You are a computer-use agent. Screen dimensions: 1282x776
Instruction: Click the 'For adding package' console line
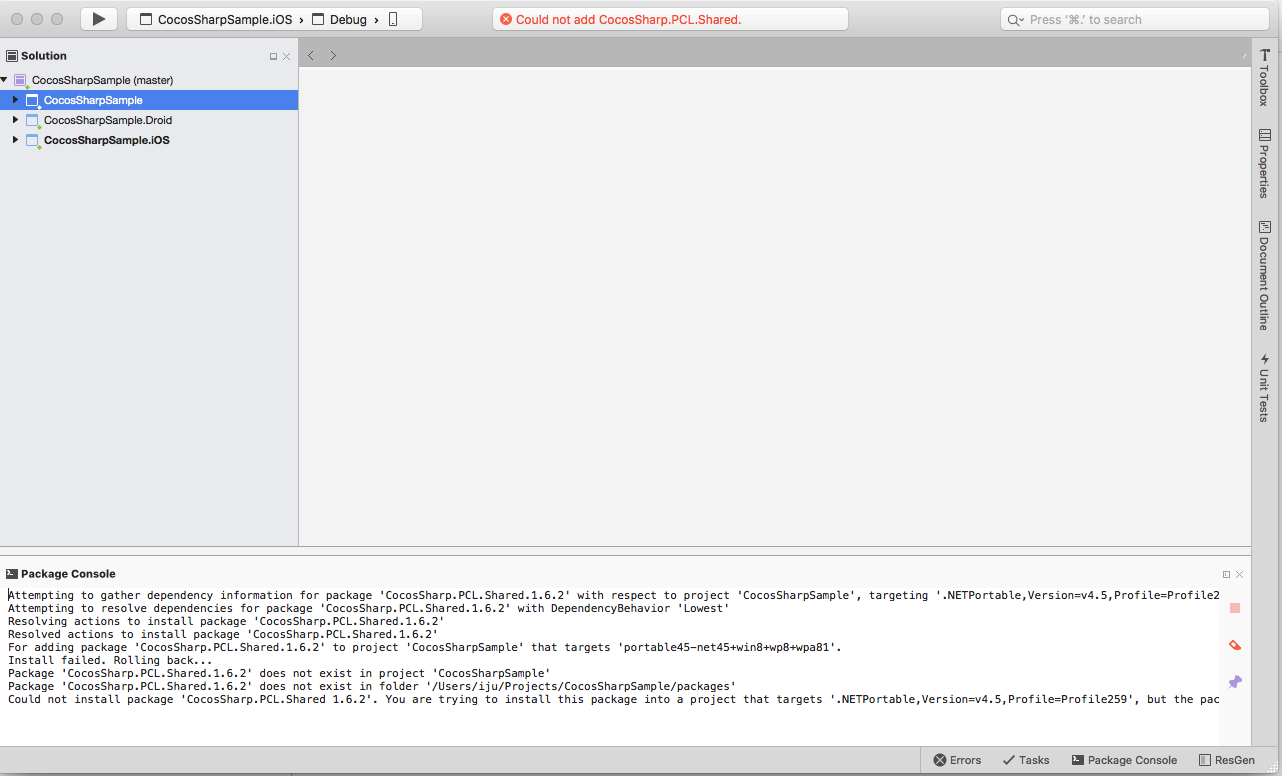point(425,647)
